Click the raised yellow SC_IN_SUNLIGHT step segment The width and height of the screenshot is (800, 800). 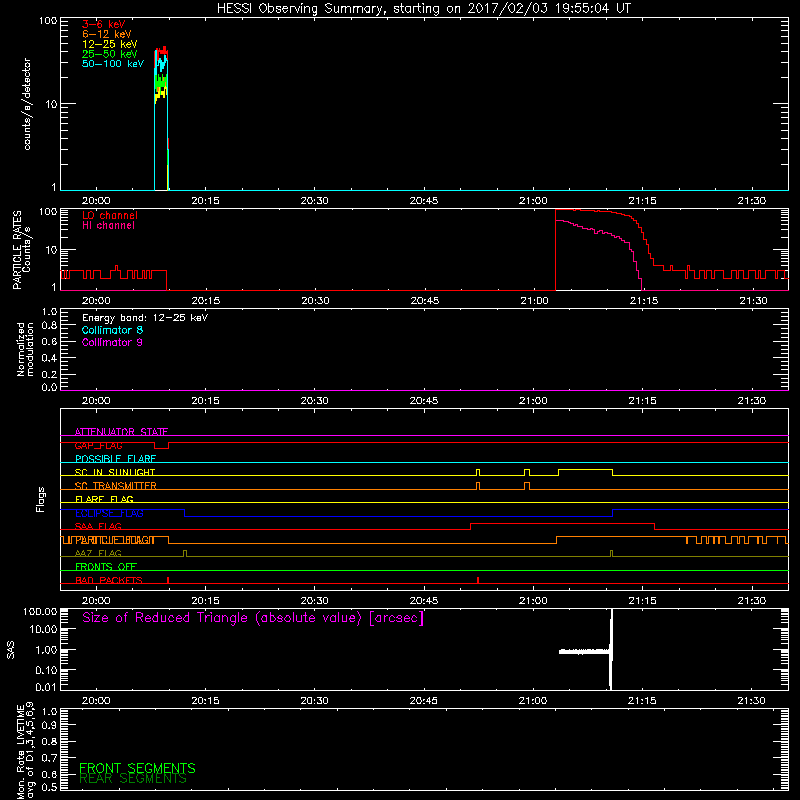pyautogui.click(x=585, y=469)
